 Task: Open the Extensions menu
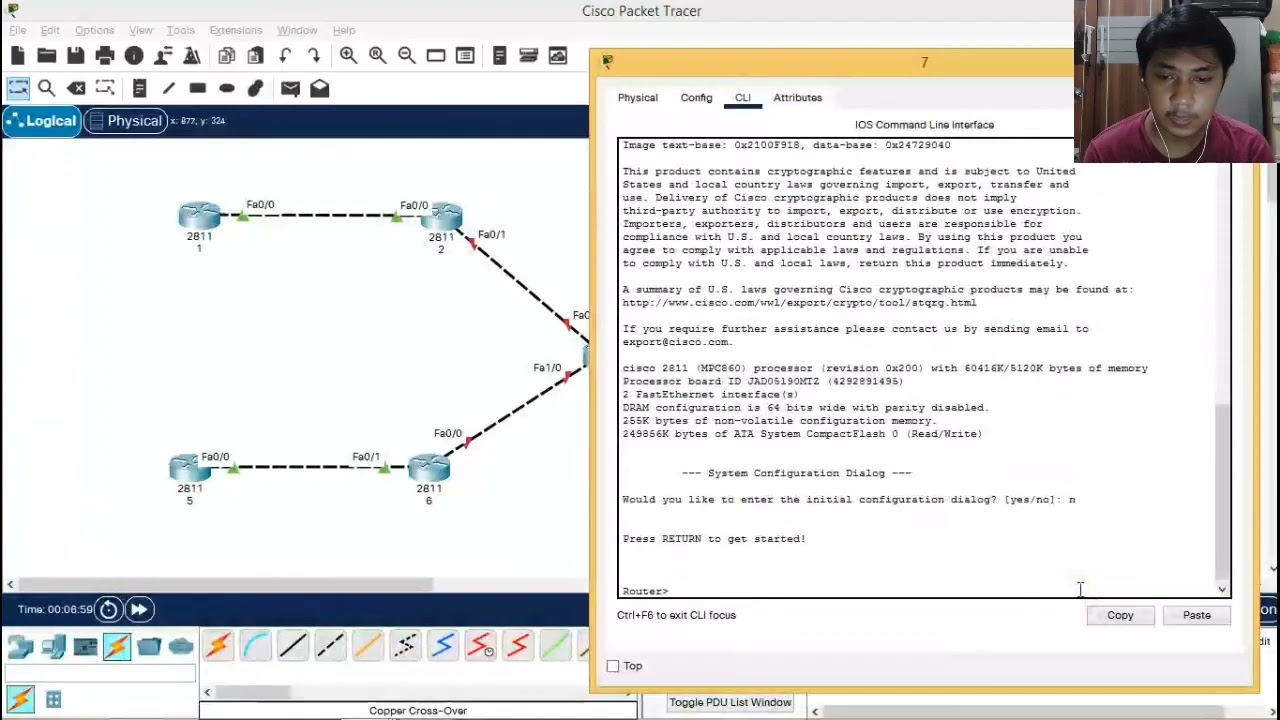pos(235,31)
